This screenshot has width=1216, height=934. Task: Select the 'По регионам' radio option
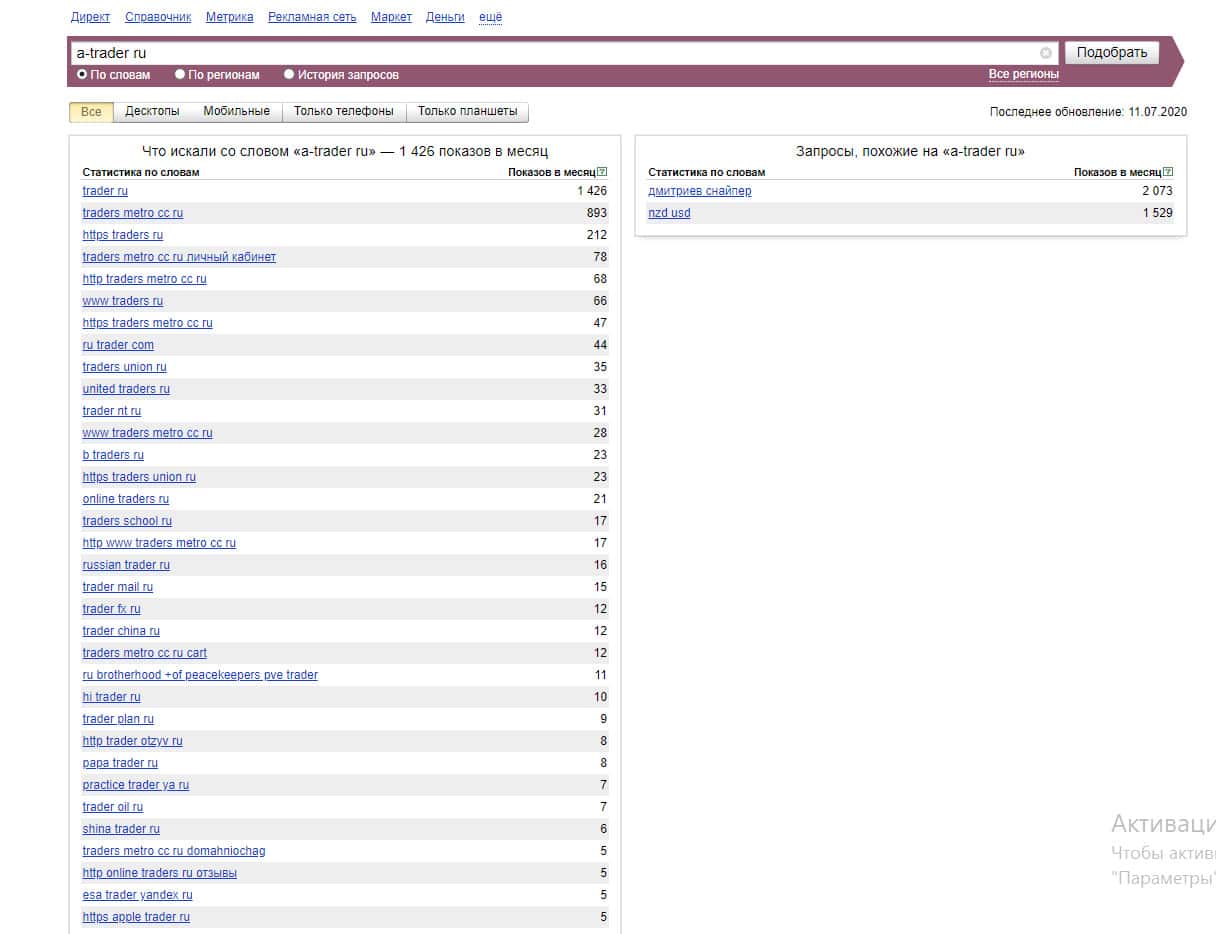[180, 75]
